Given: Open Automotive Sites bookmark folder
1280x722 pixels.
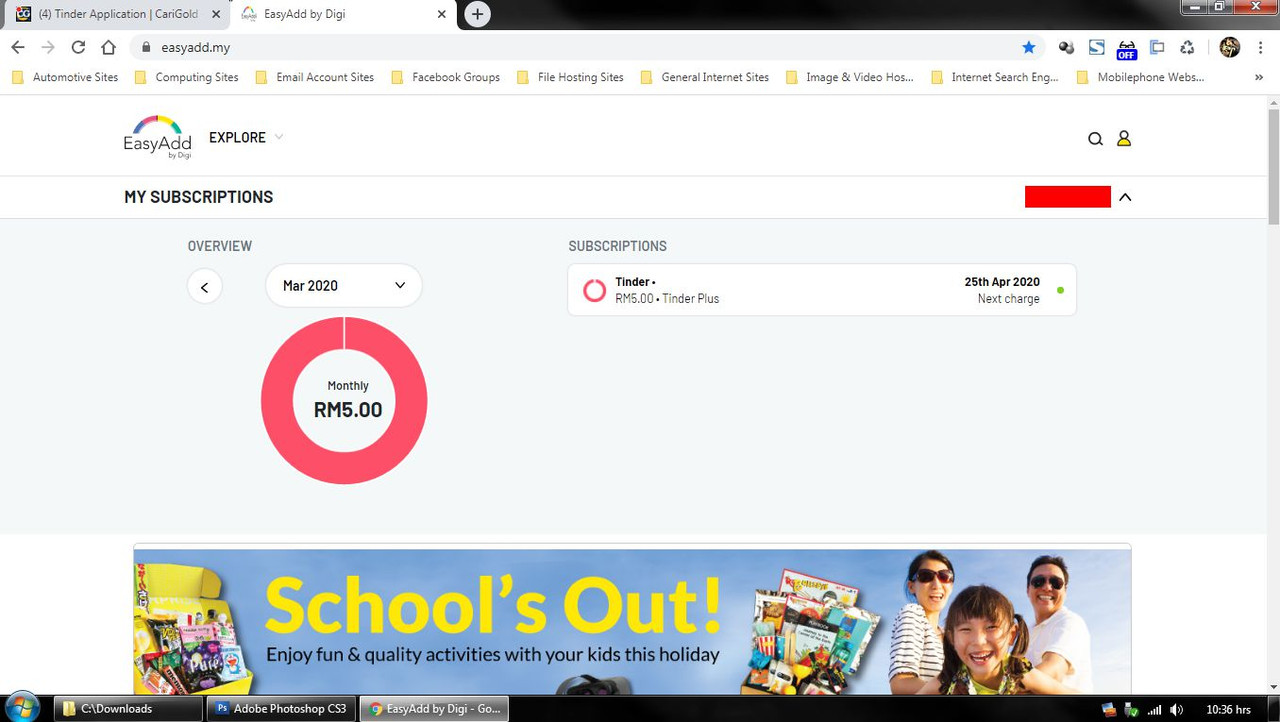Looking at the screenshot, I should tap(67, 77).
